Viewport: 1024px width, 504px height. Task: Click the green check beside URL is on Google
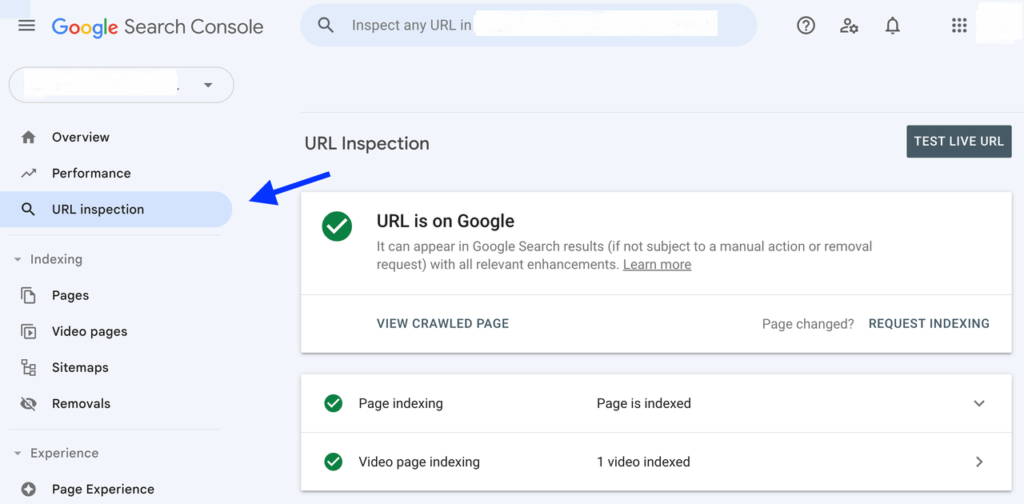click(337, 227)
